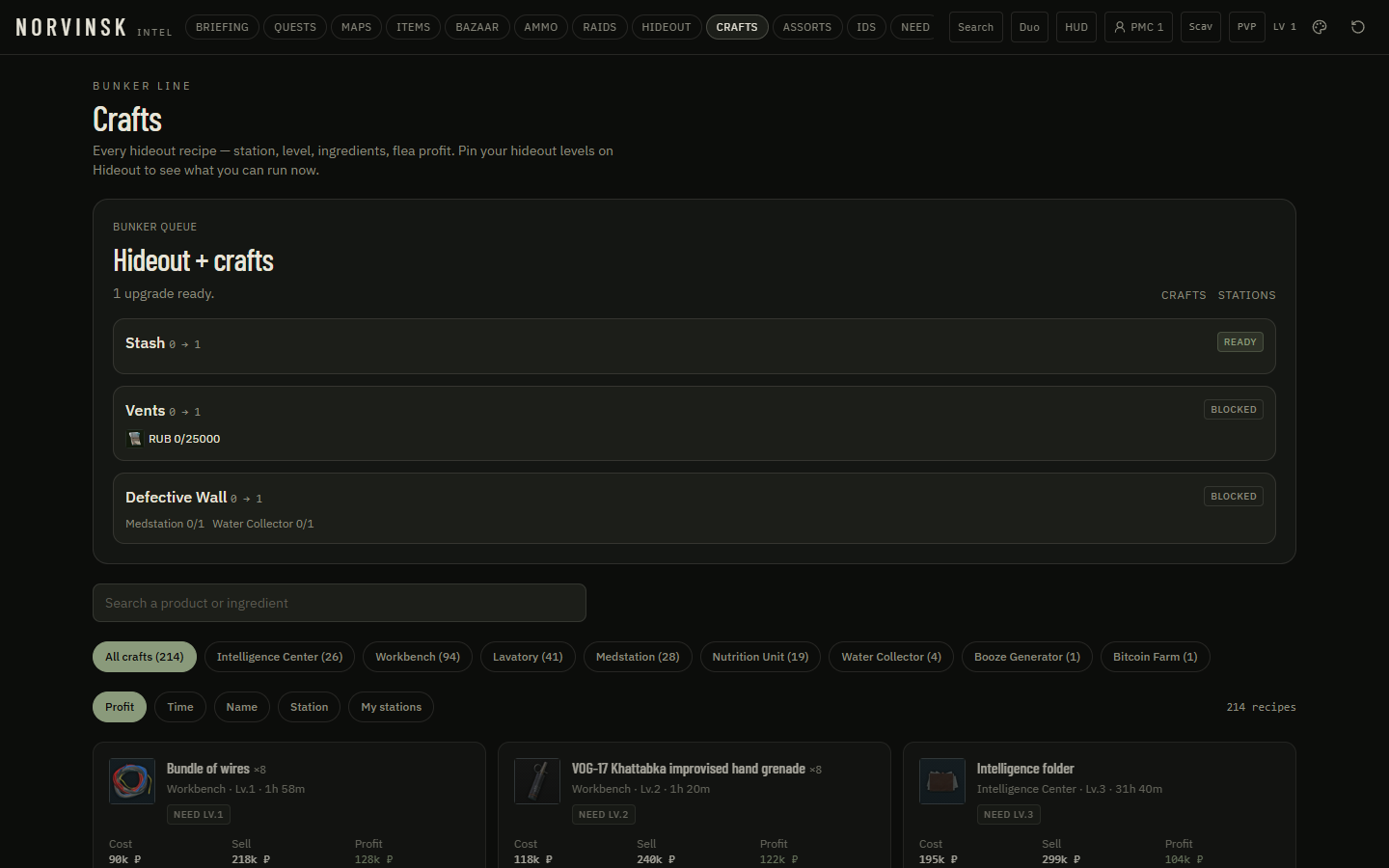Select PMC 1 profile
The width and height of the screenshot is (1389, 868).
(1138, 27)
